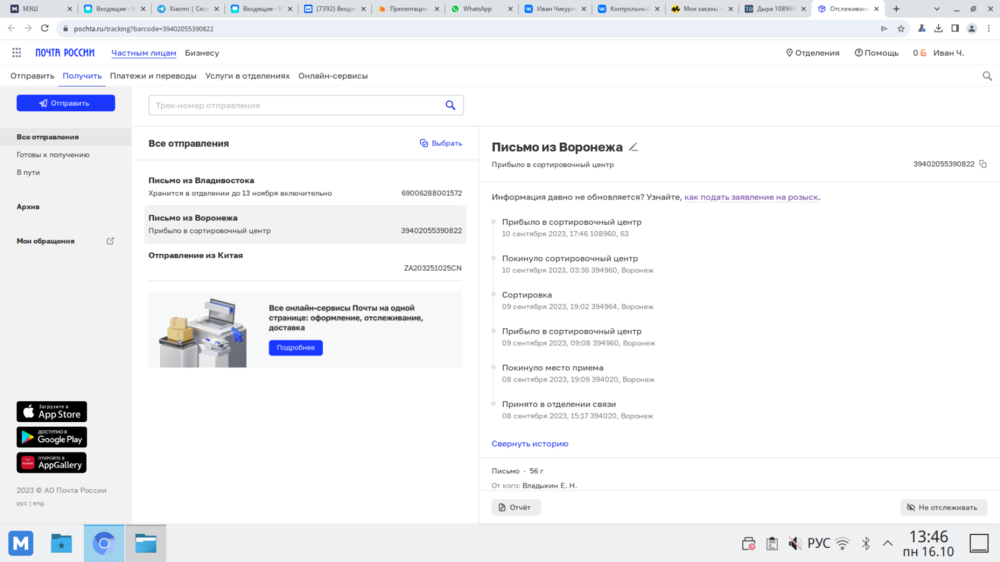This screenshot has width=1000, height=562.
Task: Open Письмо из Владивостока shipment
Action: (x=305, y=187)
